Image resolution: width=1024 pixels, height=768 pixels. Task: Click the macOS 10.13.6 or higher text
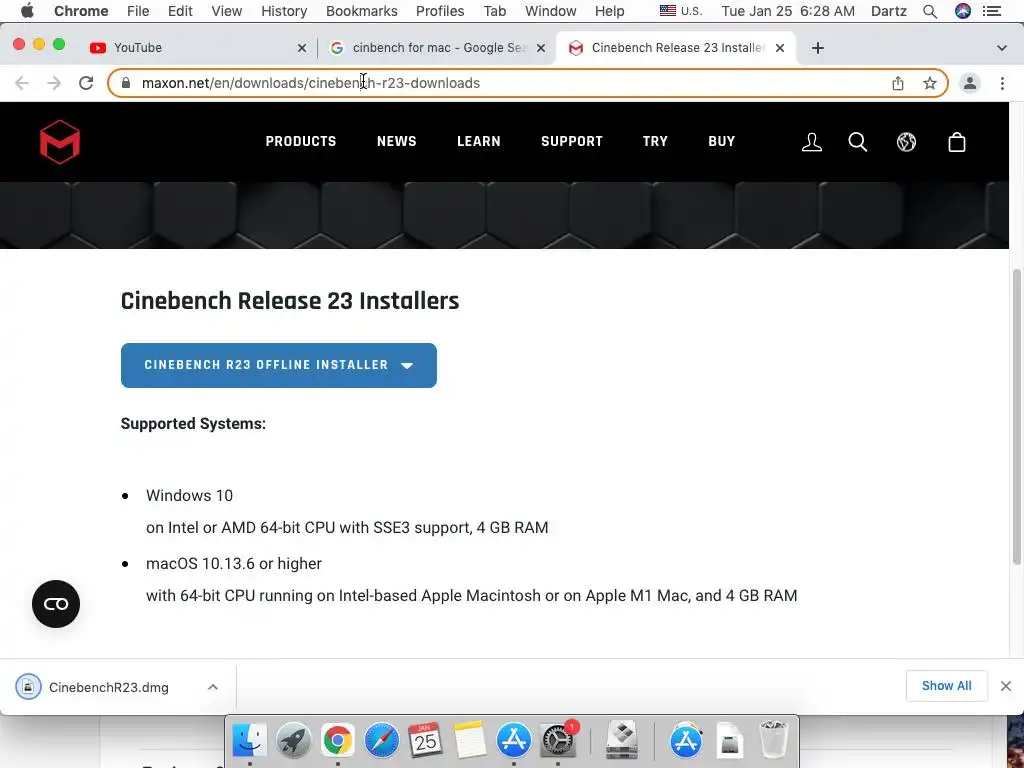234,564
